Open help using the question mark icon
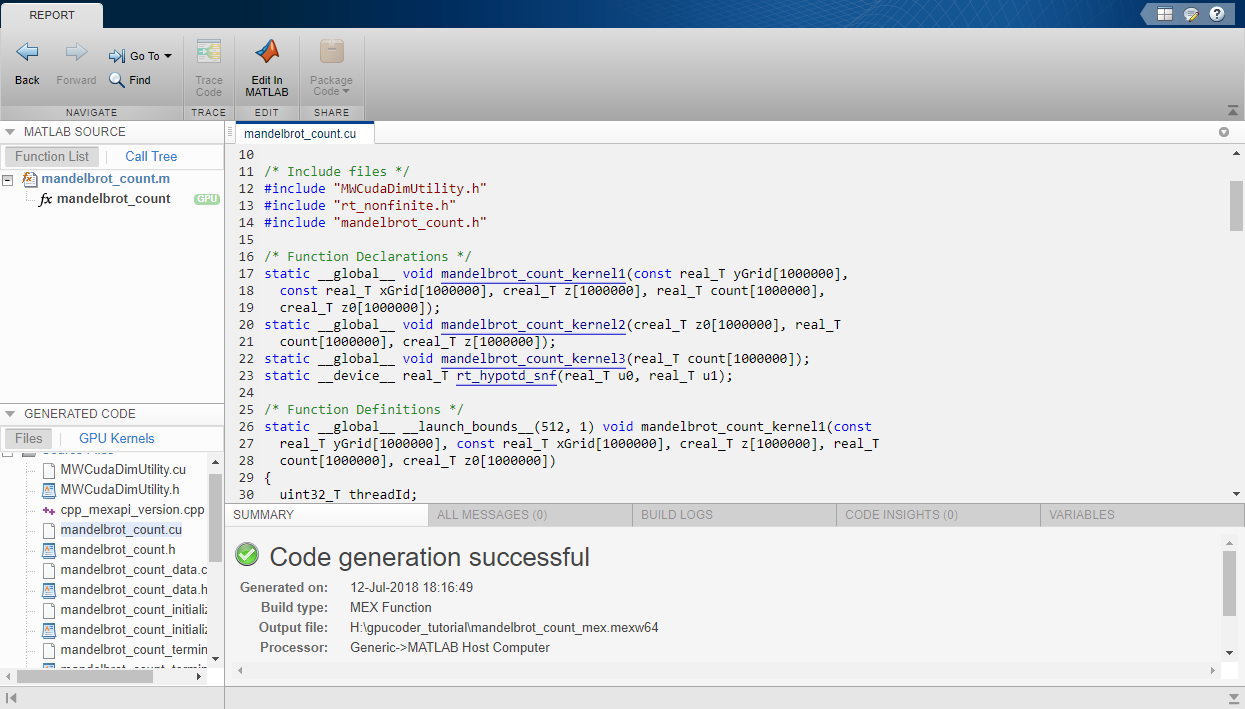The image size is (1245, 709). pyautogui.click(x=1217, y=13)
